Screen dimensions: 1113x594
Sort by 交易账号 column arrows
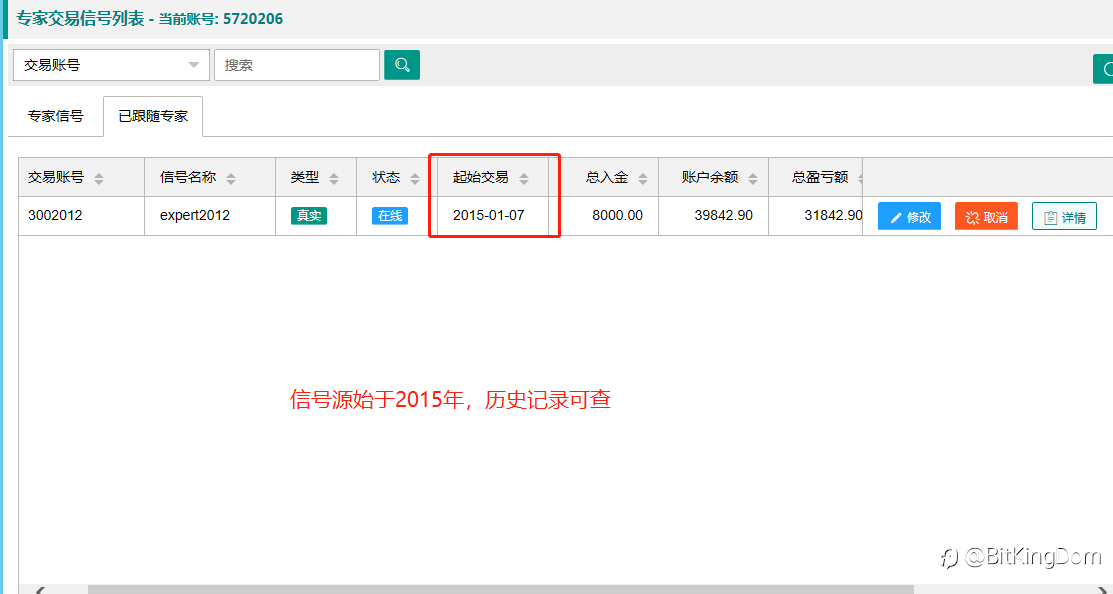[x=99, y=178]
